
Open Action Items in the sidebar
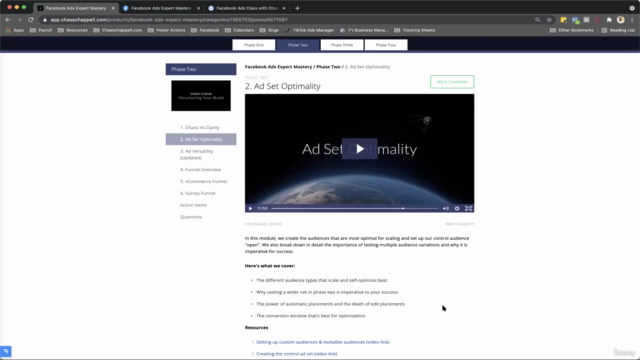[193, 205]
